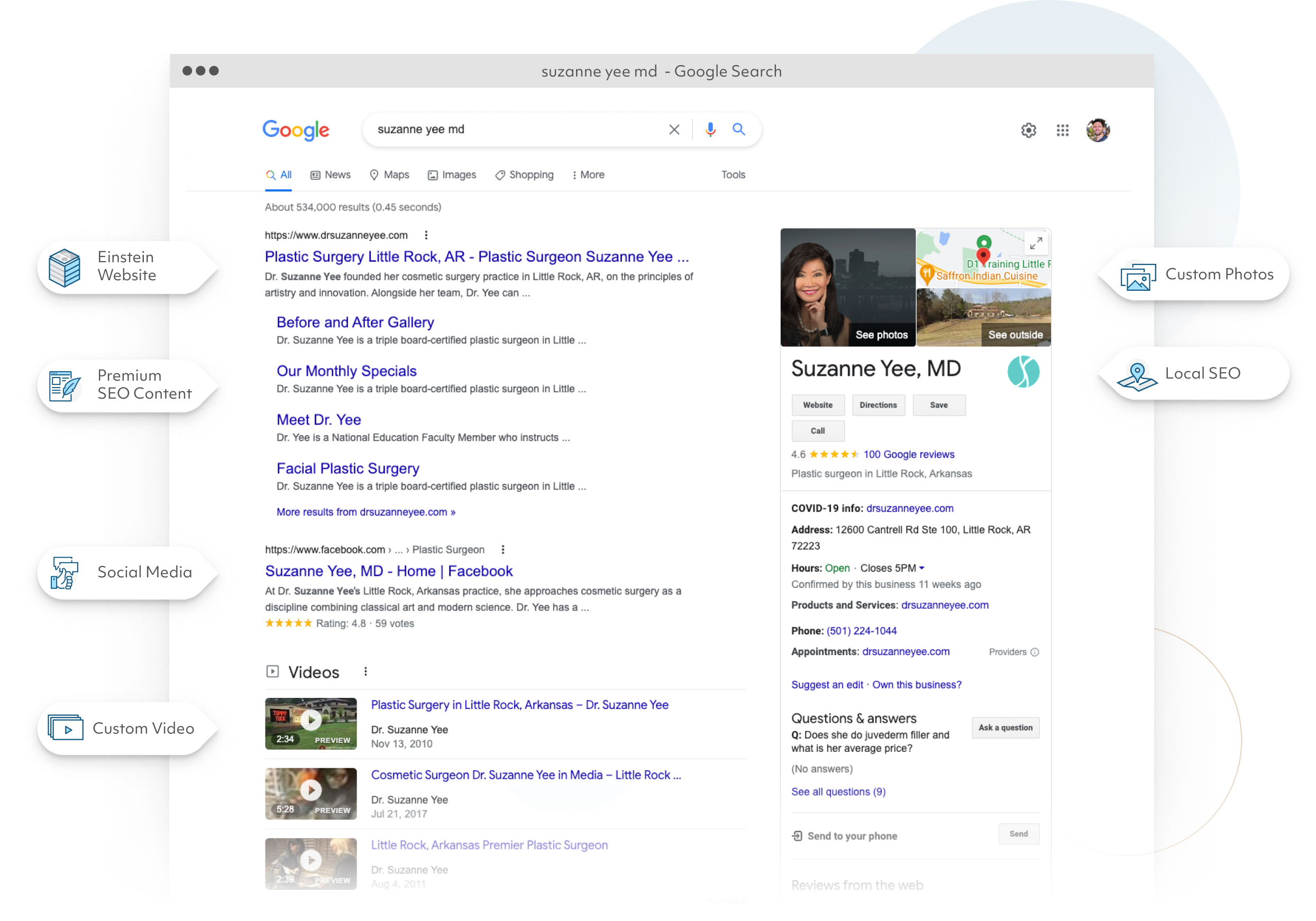
Task: Click the send-to-phone icon in the panel
Action: 797,836
